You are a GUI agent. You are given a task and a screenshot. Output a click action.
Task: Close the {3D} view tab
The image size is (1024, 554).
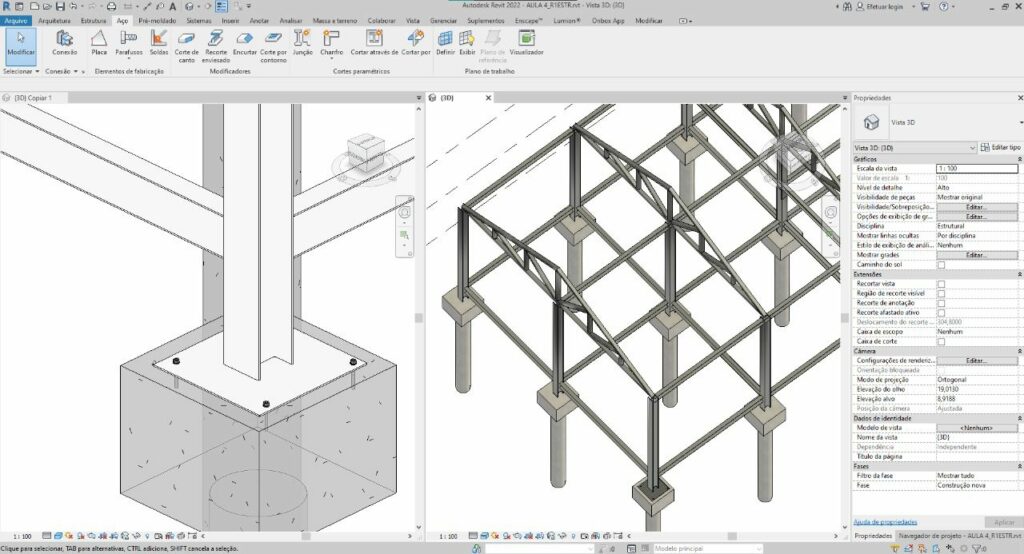tap(488, 98)
